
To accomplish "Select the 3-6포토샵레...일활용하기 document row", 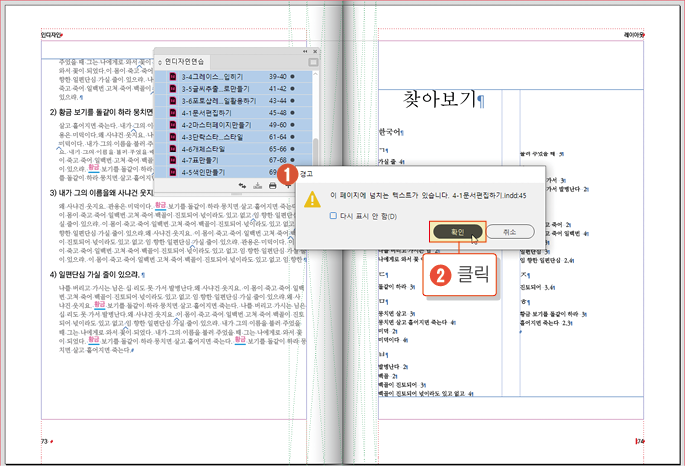I will [233, 101].
